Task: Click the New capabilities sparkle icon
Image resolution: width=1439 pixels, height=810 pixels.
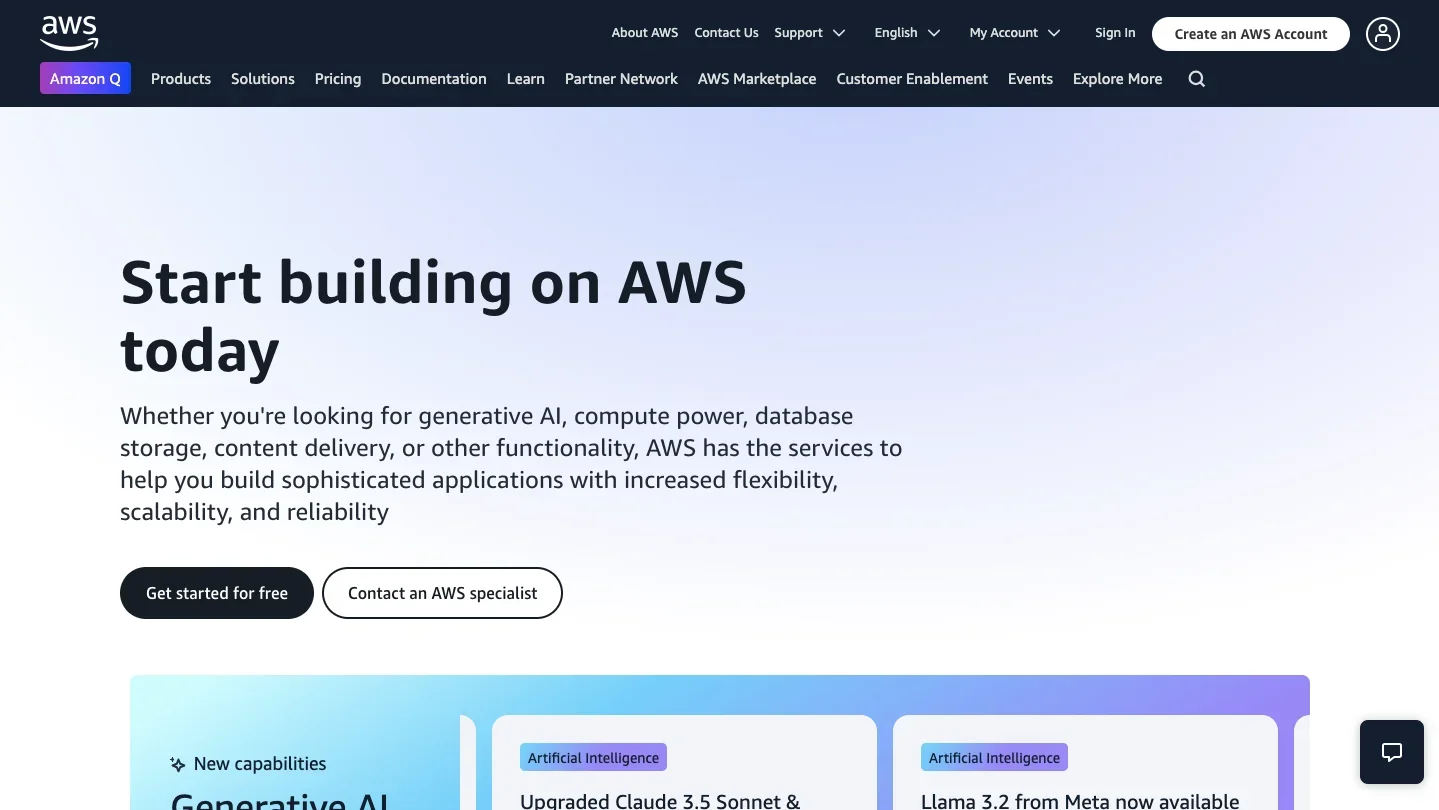Action: pyautogui.click(x=178, y=765)
